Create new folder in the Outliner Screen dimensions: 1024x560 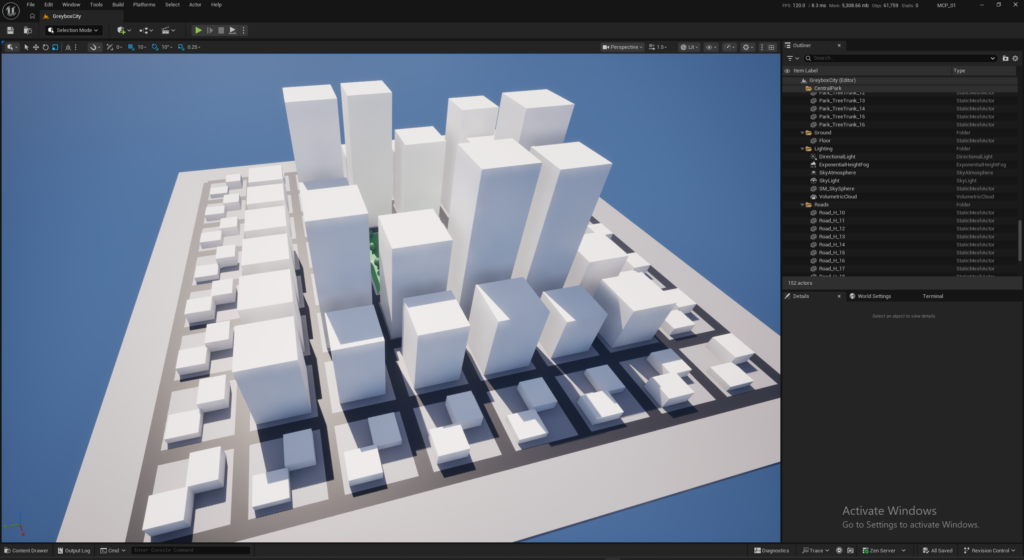coord(1005,58)
